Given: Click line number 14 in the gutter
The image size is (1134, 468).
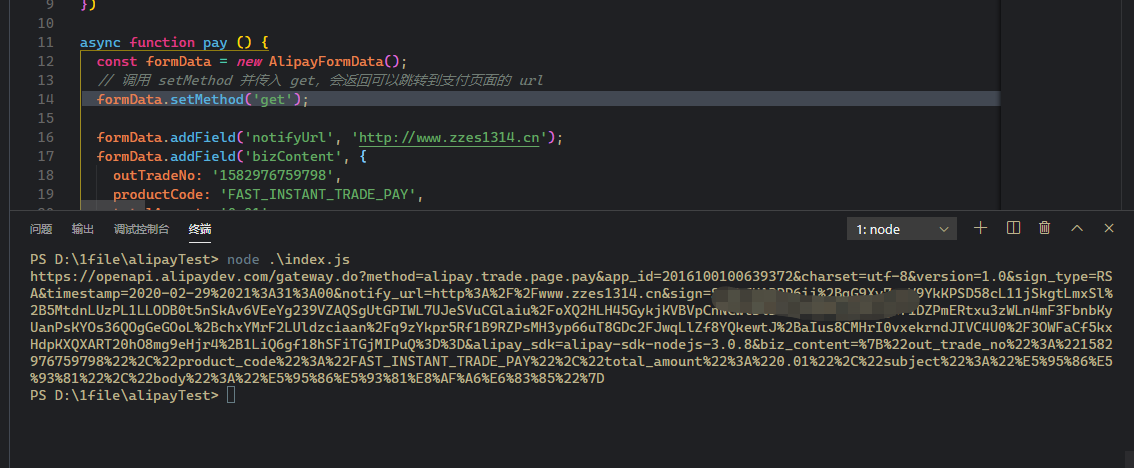Looking at the screenshot, I should [45, 99].
